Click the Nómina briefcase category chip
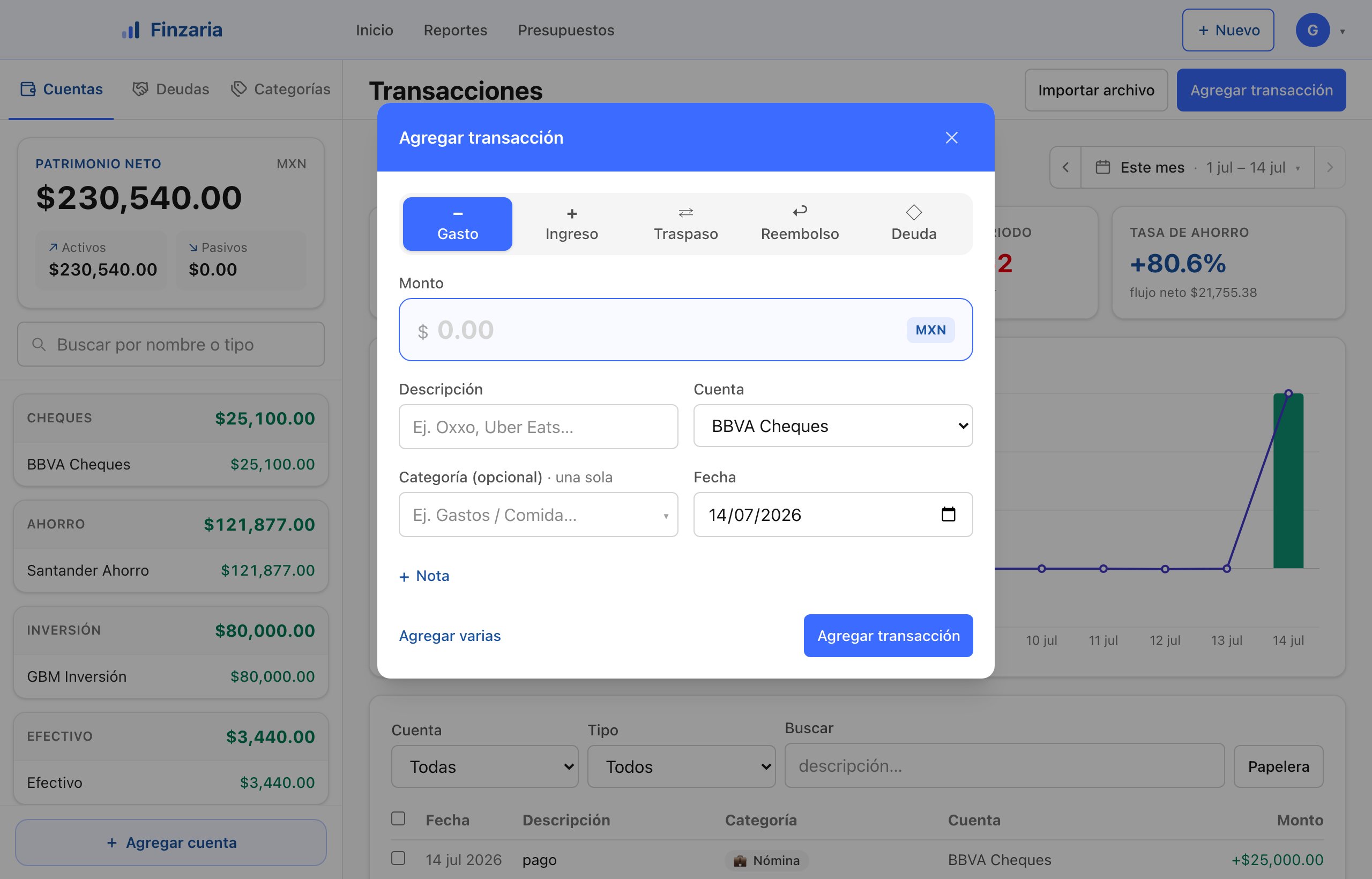This screenshot has width=1372, height=879. (x=766, y=860)
